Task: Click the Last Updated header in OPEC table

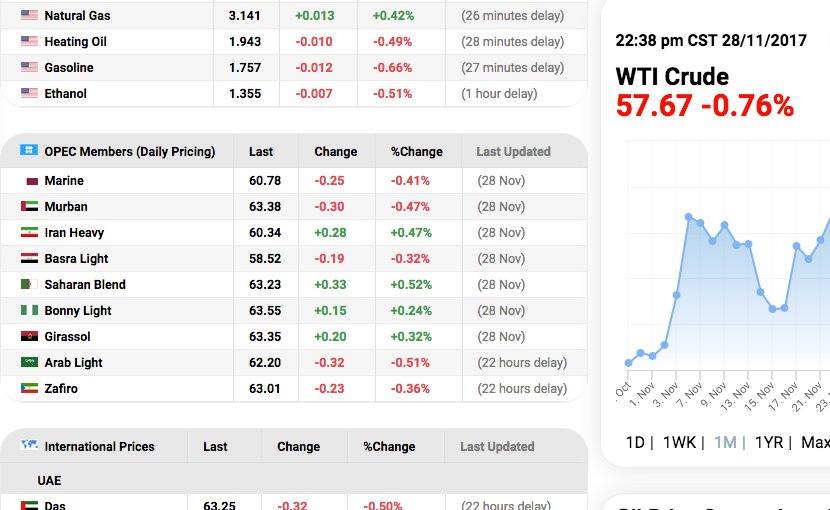Action: click(513, 151)
